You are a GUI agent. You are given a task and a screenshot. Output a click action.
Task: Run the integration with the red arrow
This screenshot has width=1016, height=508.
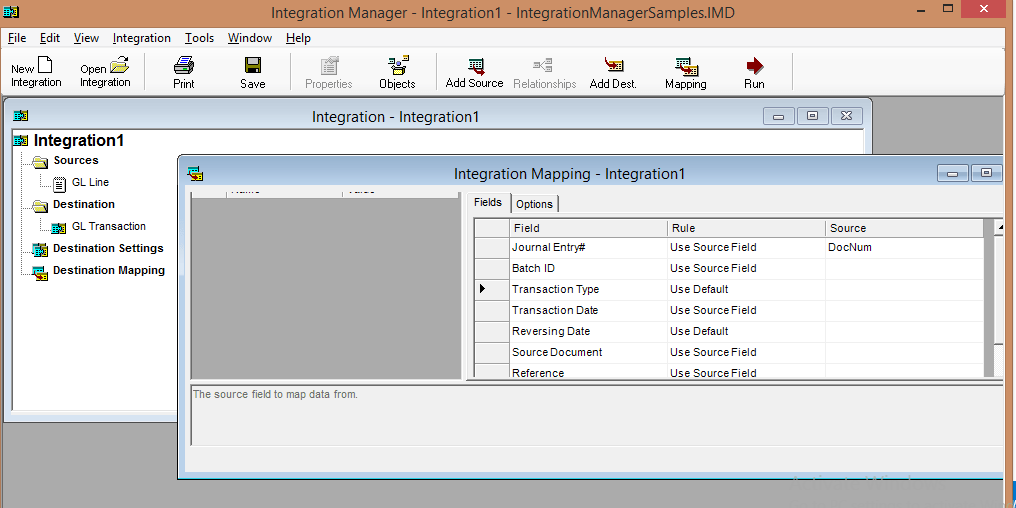[x=754, y=65]
